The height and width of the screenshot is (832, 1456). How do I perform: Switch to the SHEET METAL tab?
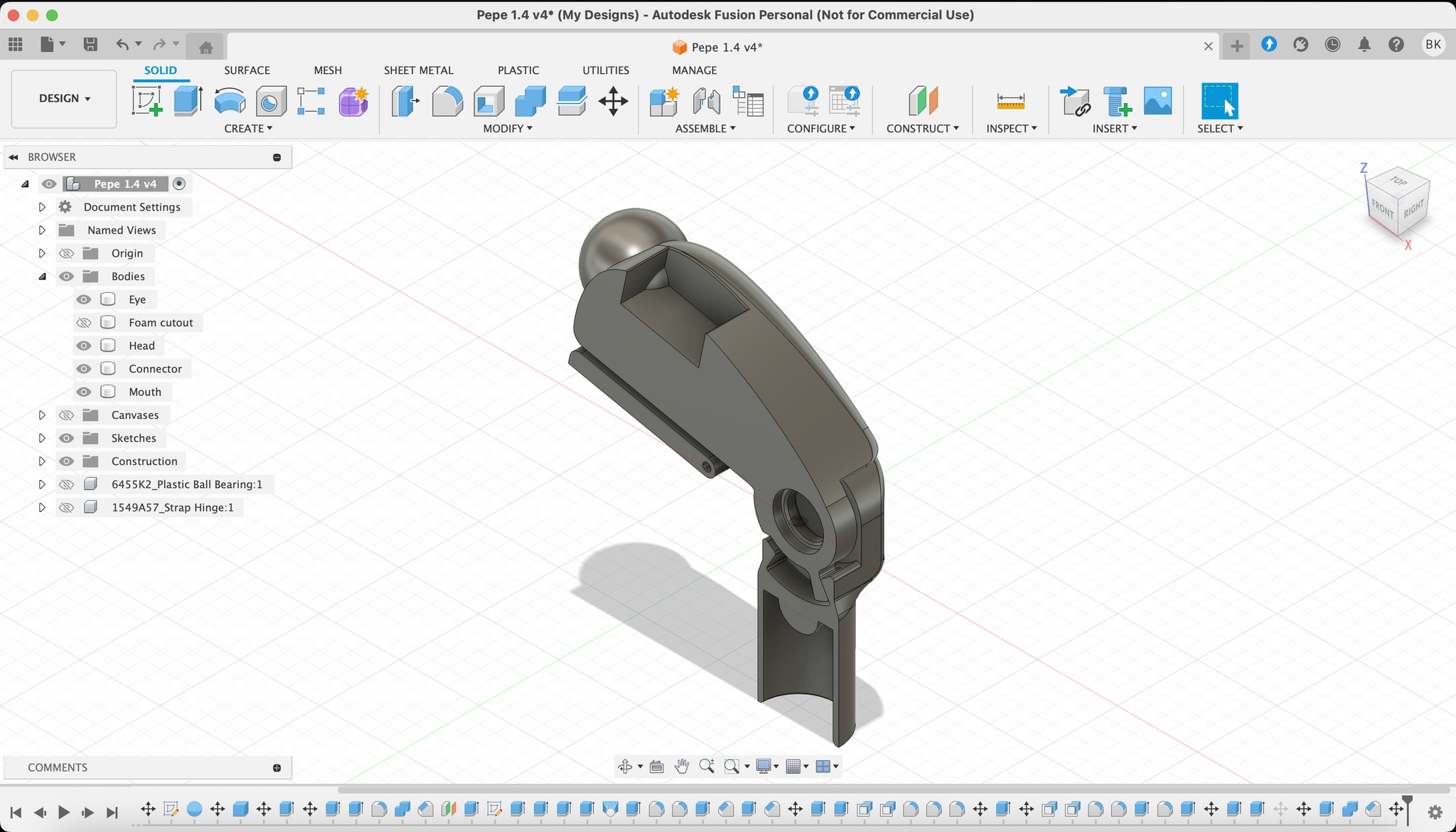418,70
